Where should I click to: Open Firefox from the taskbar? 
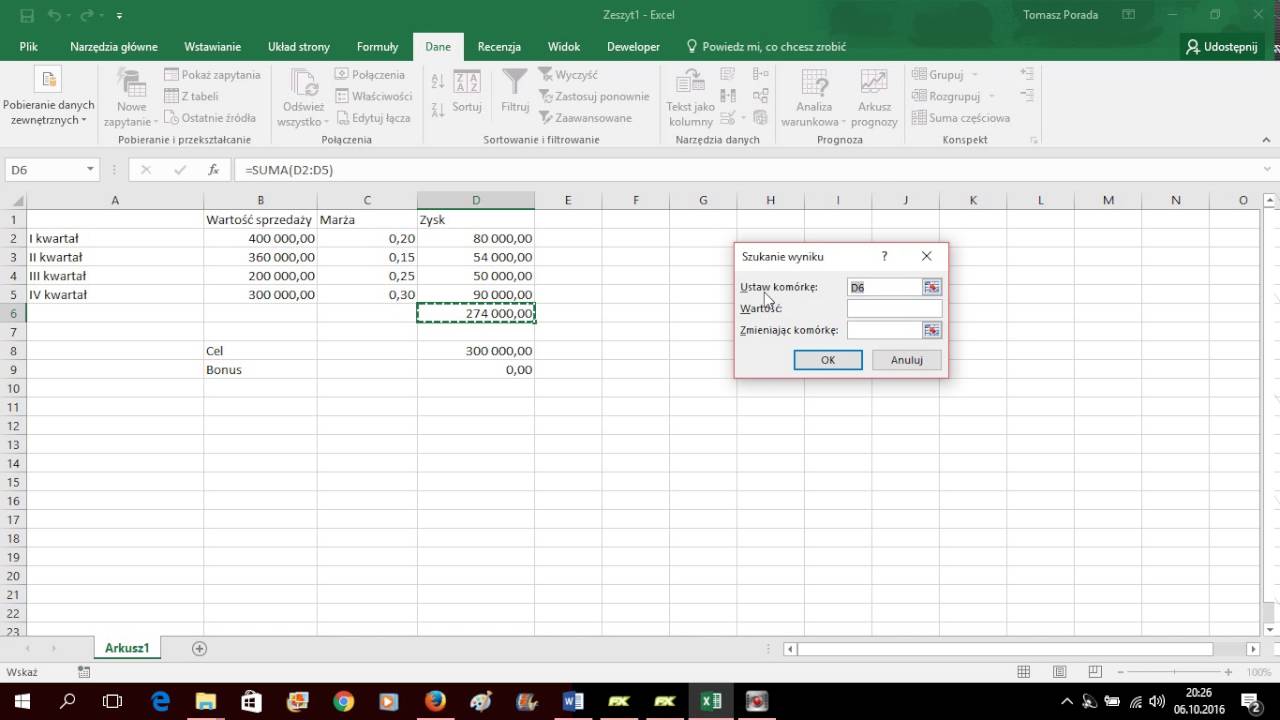[435, 701]
